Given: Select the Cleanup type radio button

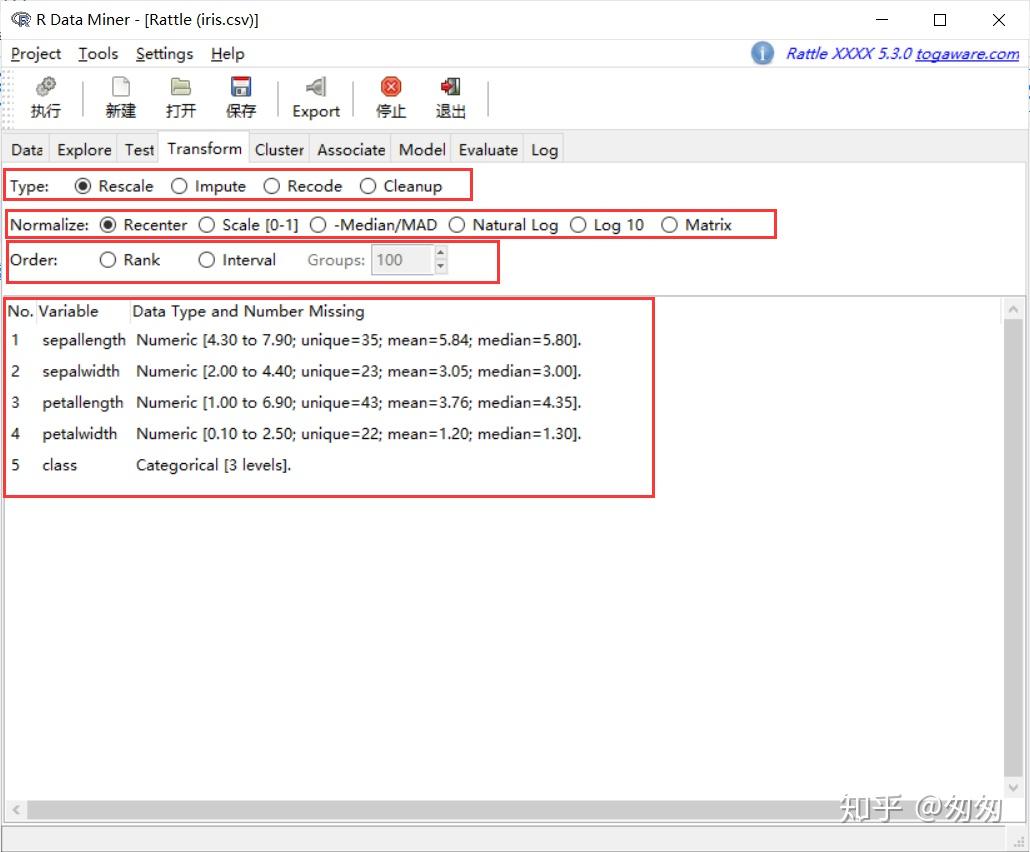Looking at the screenshot, I should click(368, 187).
